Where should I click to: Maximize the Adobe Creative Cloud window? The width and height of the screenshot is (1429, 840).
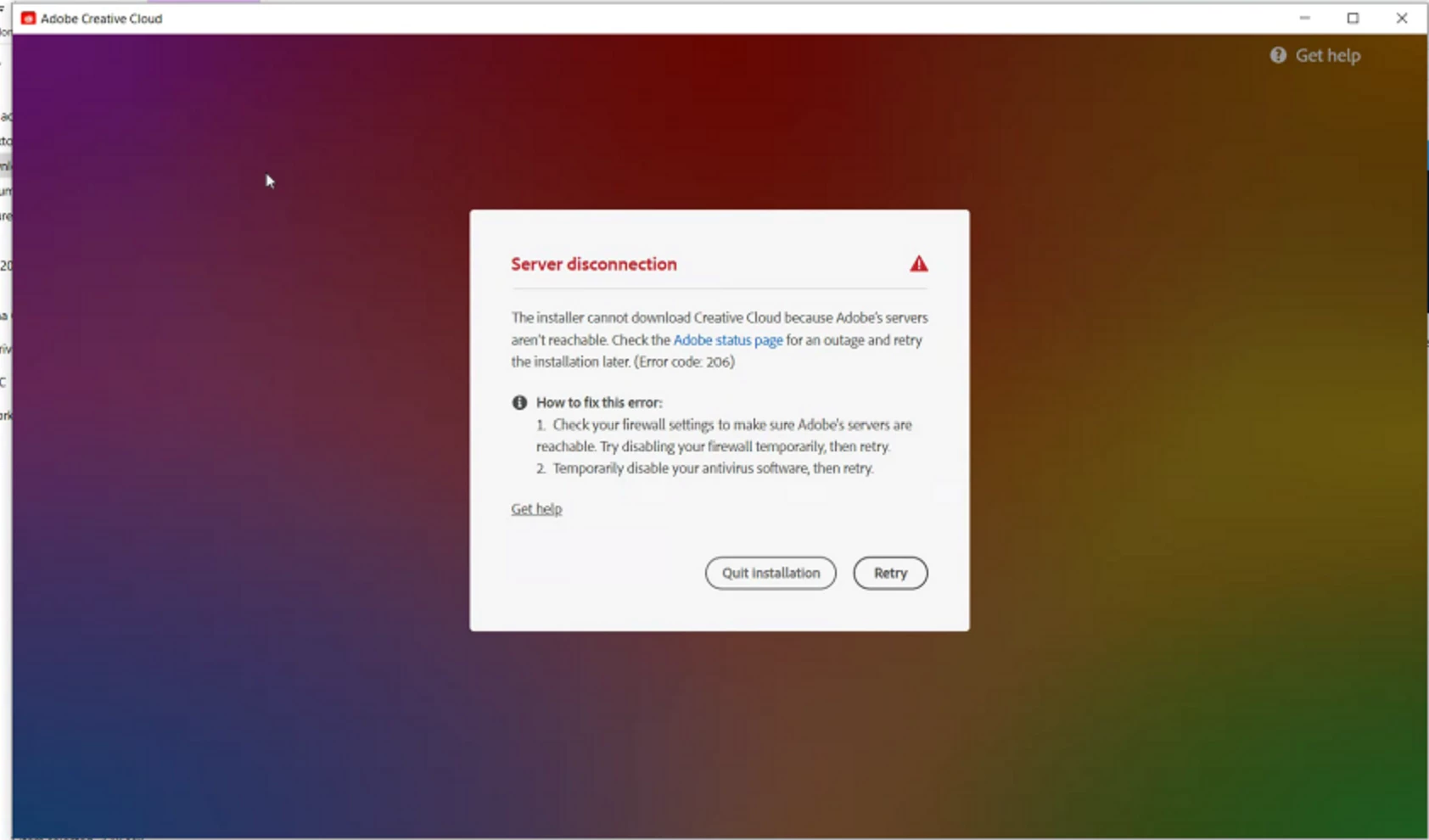[1353, 18]
